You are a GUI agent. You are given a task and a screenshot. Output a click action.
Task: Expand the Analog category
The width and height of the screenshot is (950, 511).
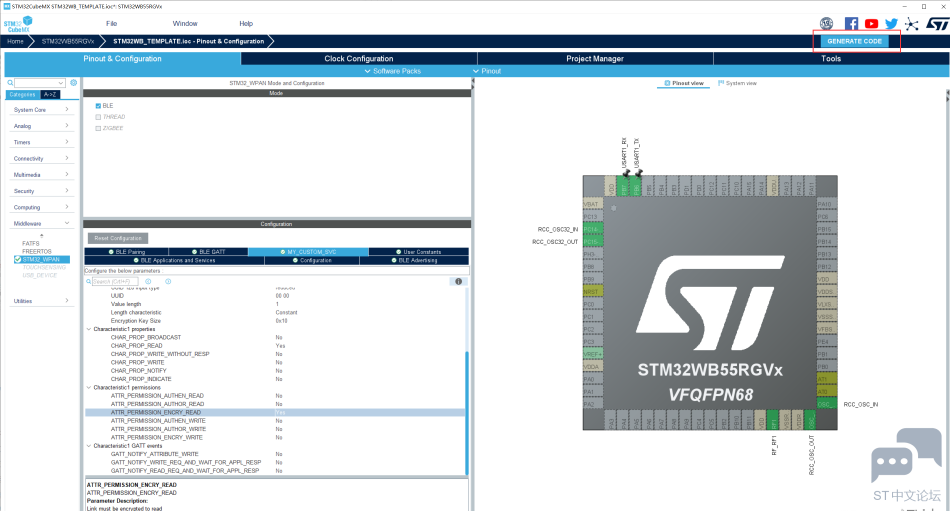[x=41, y=126]
